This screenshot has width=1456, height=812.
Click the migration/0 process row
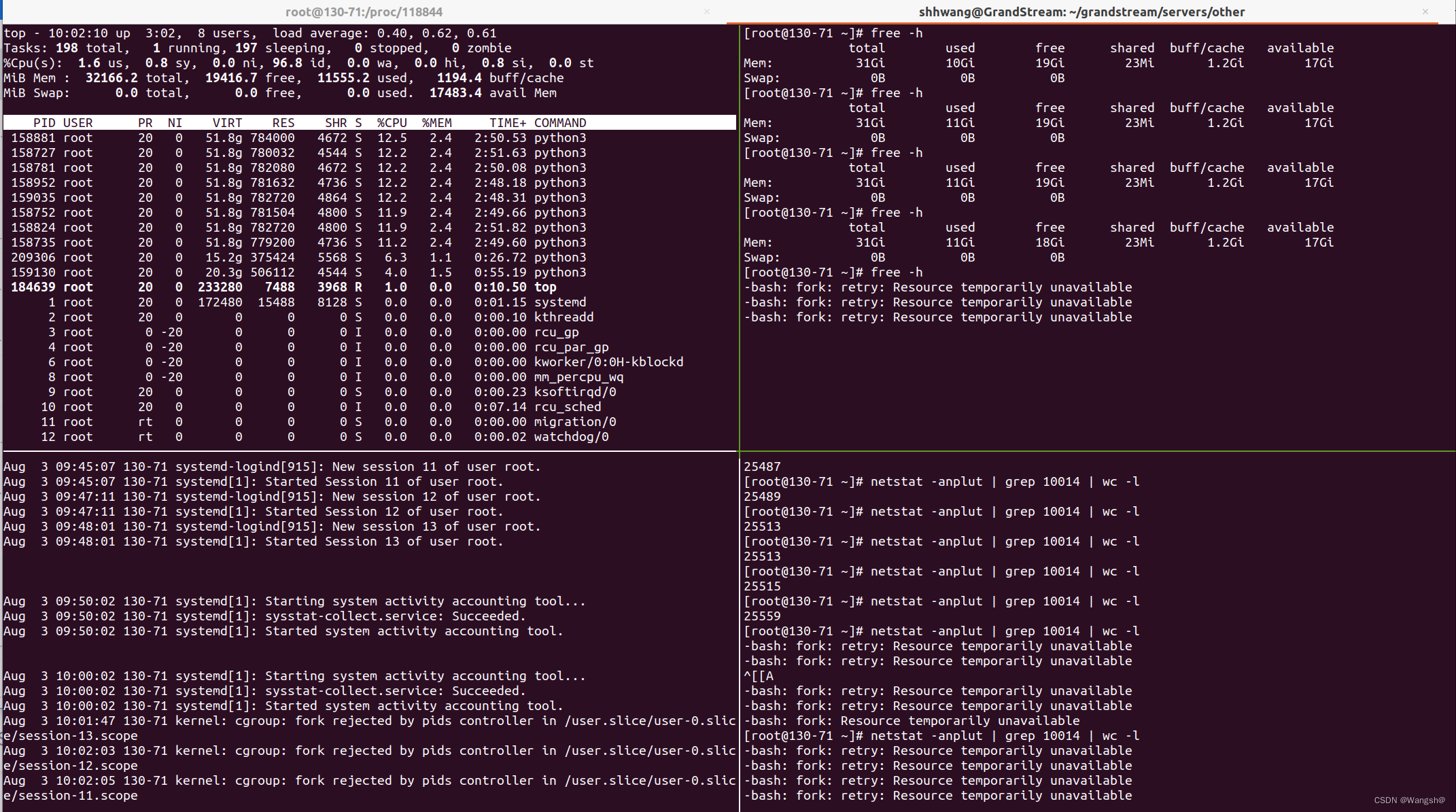click(369, 422)
